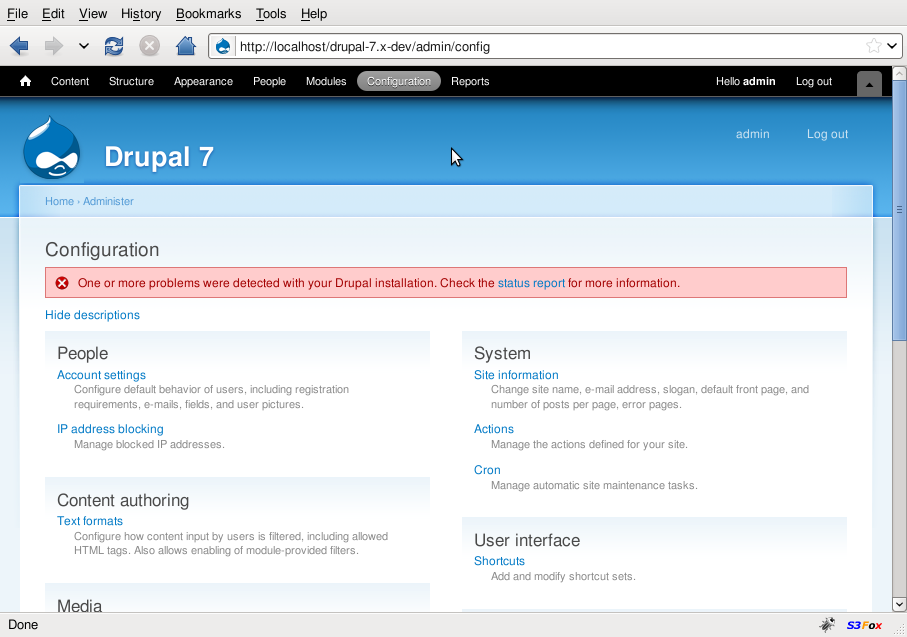Open Modules in admin toolbar
Image resolution: width=907 pixels, height=637 pixels.
(x=326, y=82)
